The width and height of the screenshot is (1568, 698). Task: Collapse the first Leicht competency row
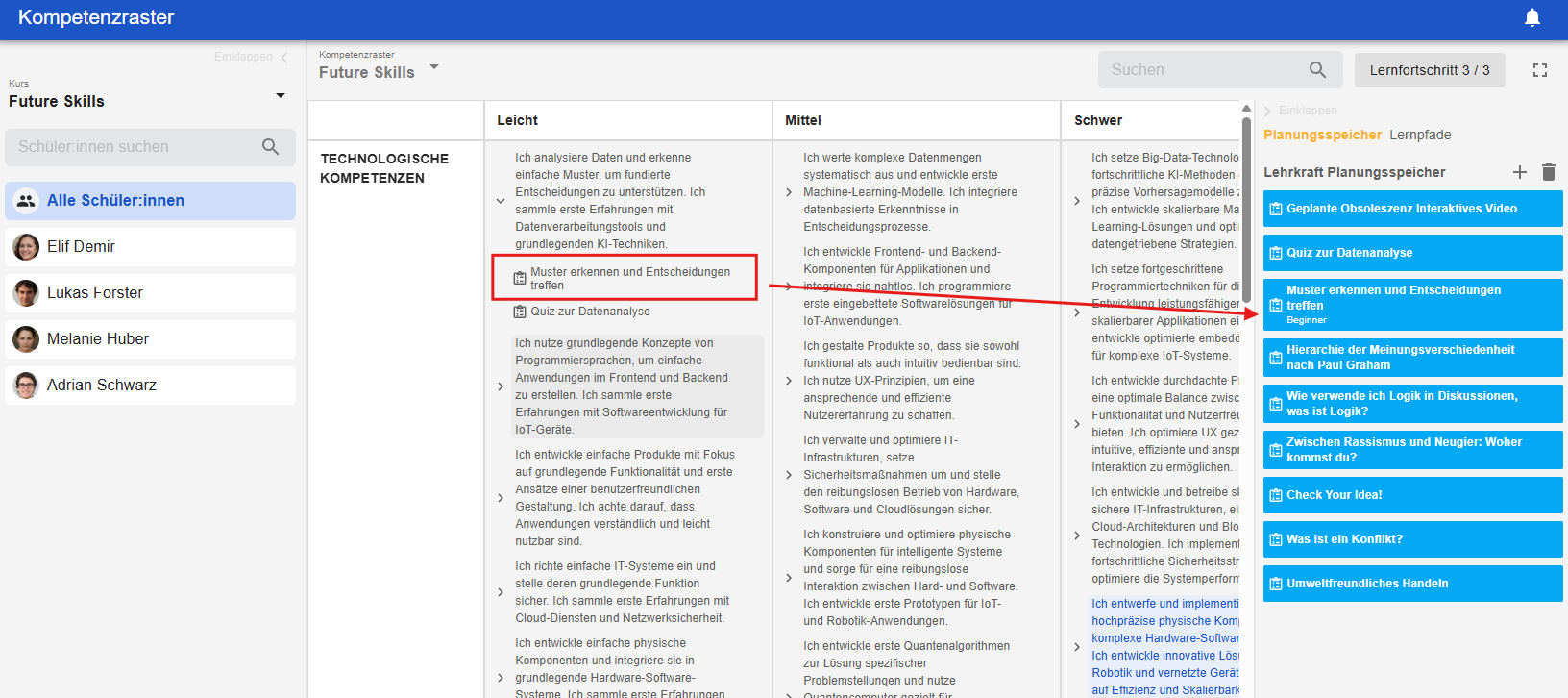coord(501,201)
